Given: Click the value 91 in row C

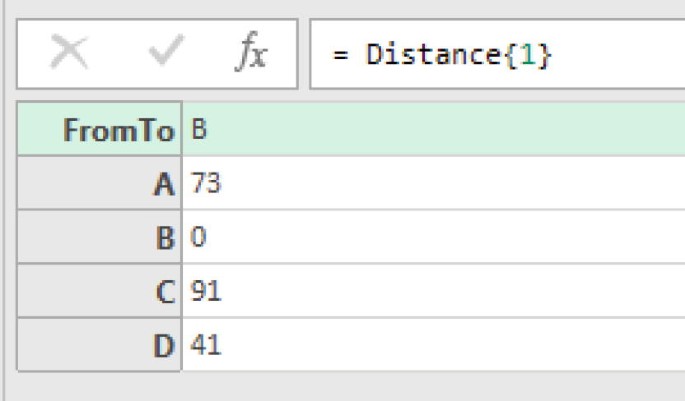Looking at the screenshot, I should (x=205, y=291).
